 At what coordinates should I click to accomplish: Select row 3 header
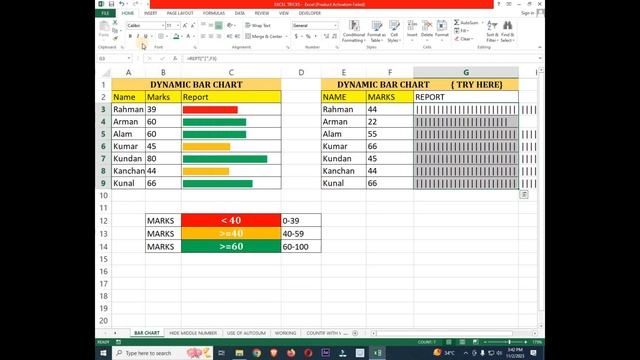103,109
